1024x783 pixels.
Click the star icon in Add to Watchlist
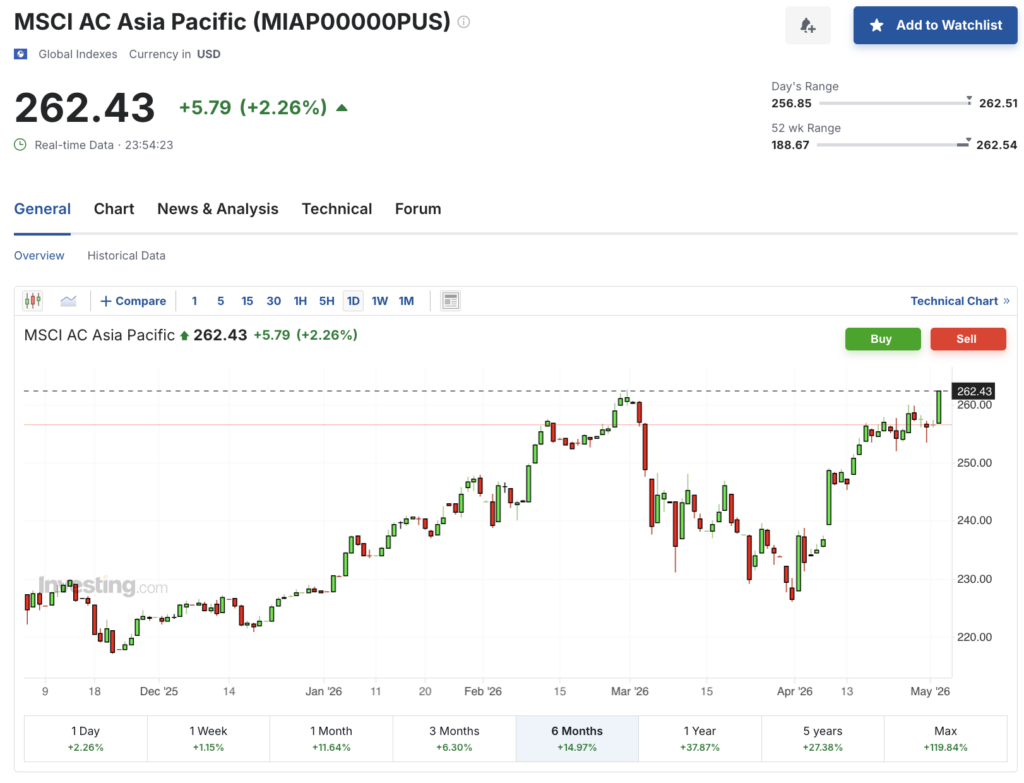pyautogui.click(x=877, y=25)
